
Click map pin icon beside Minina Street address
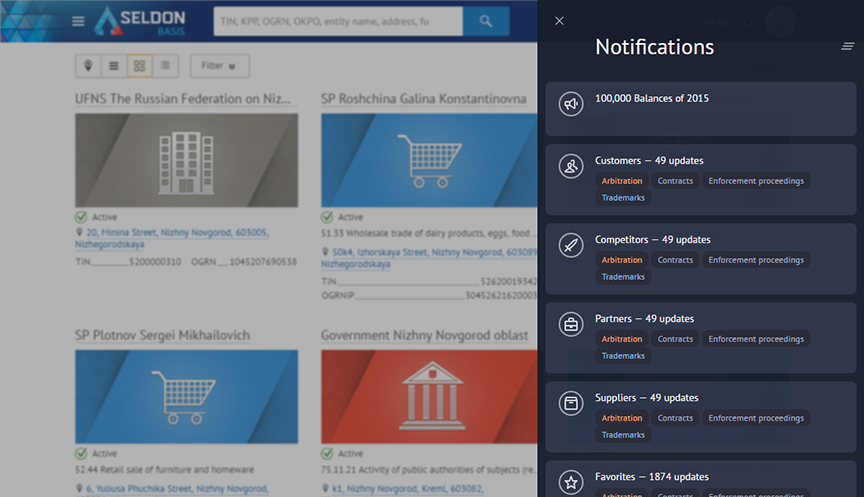pyautogui.click(x=79, y=233)
